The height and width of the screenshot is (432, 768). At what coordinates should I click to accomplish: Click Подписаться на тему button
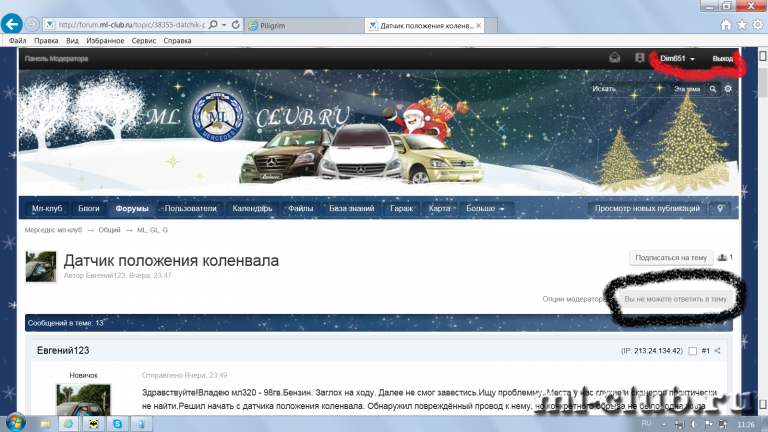[x=671, y=258]
